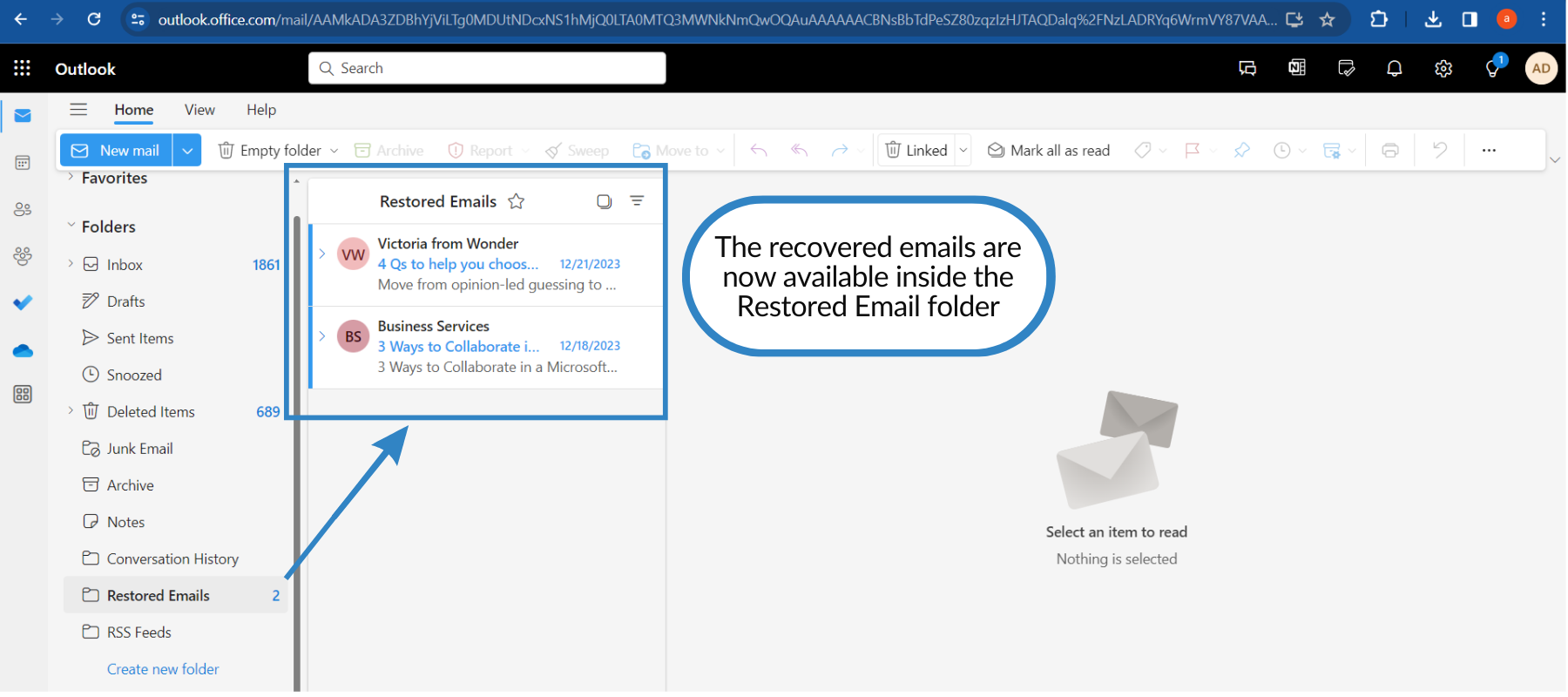
Task: Click the Pin icon in toolbar
Action: 1242,151
